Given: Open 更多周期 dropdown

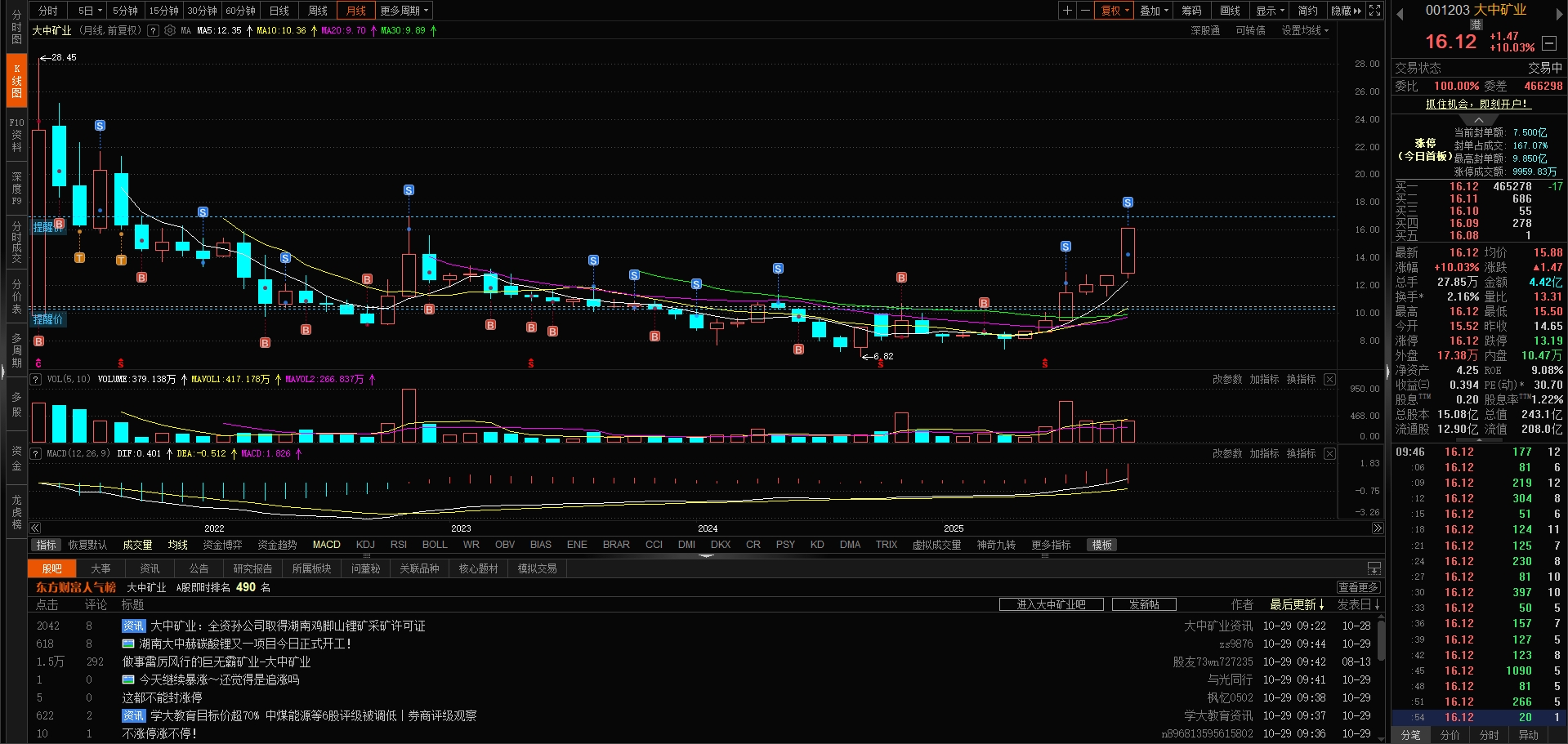Looking at the screenshot, I should tap(404, 11).
